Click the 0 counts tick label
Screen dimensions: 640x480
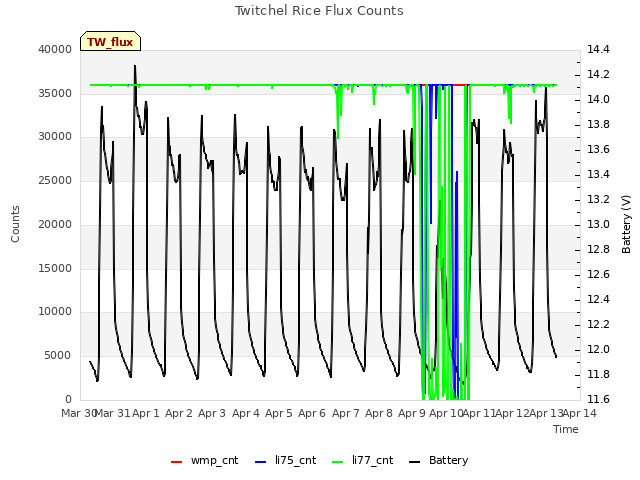click(68, 399)
